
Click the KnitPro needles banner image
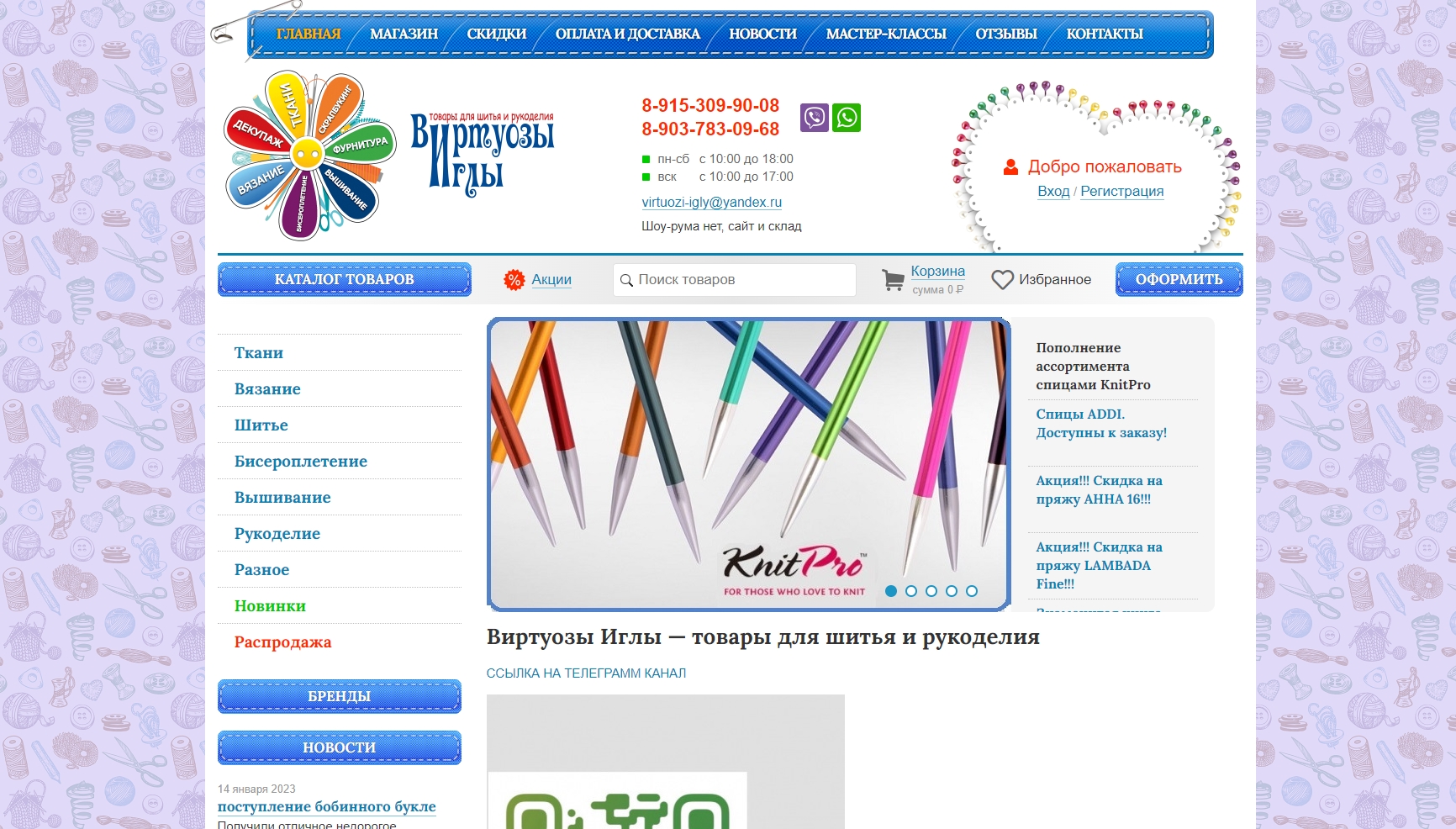(x=748, y=464)
